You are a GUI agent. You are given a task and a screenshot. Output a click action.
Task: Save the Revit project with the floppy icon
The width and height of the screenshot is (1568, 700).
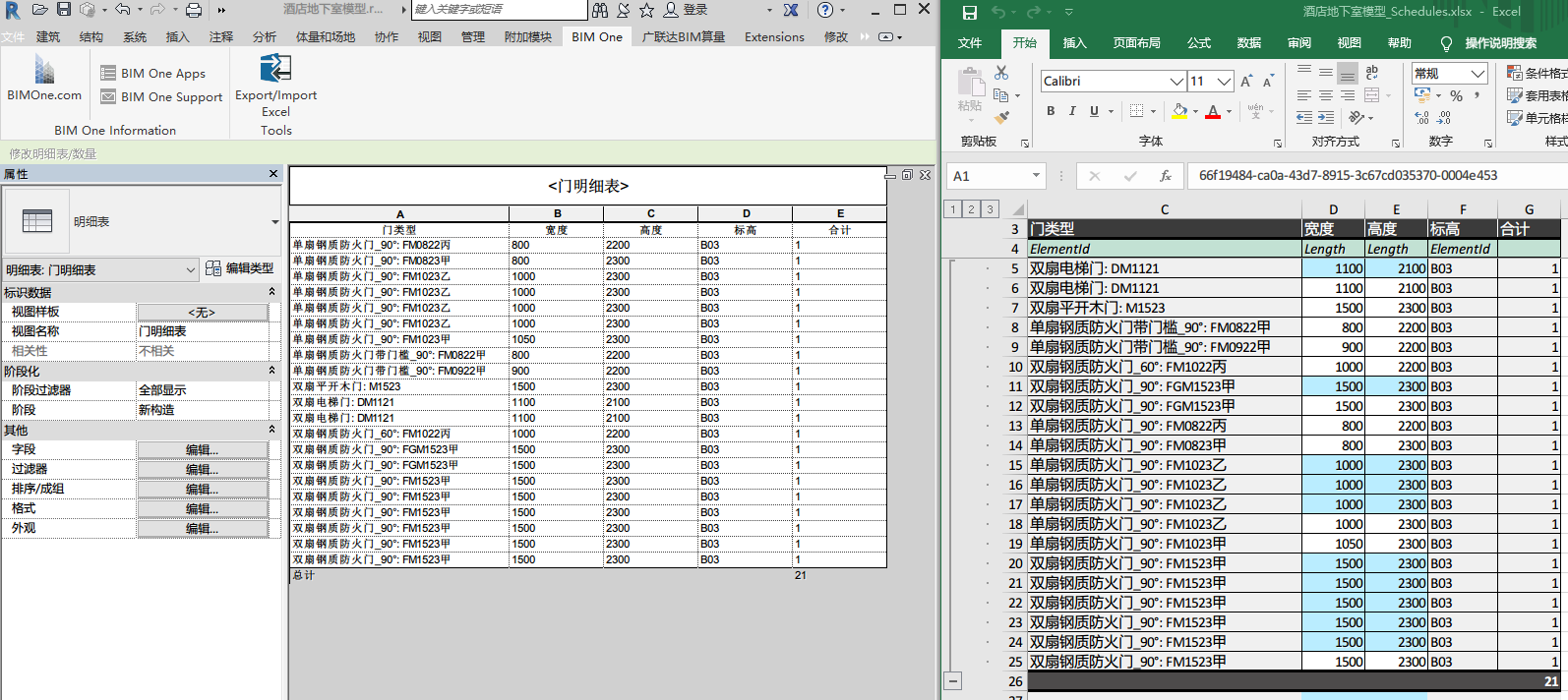(64, 10)
